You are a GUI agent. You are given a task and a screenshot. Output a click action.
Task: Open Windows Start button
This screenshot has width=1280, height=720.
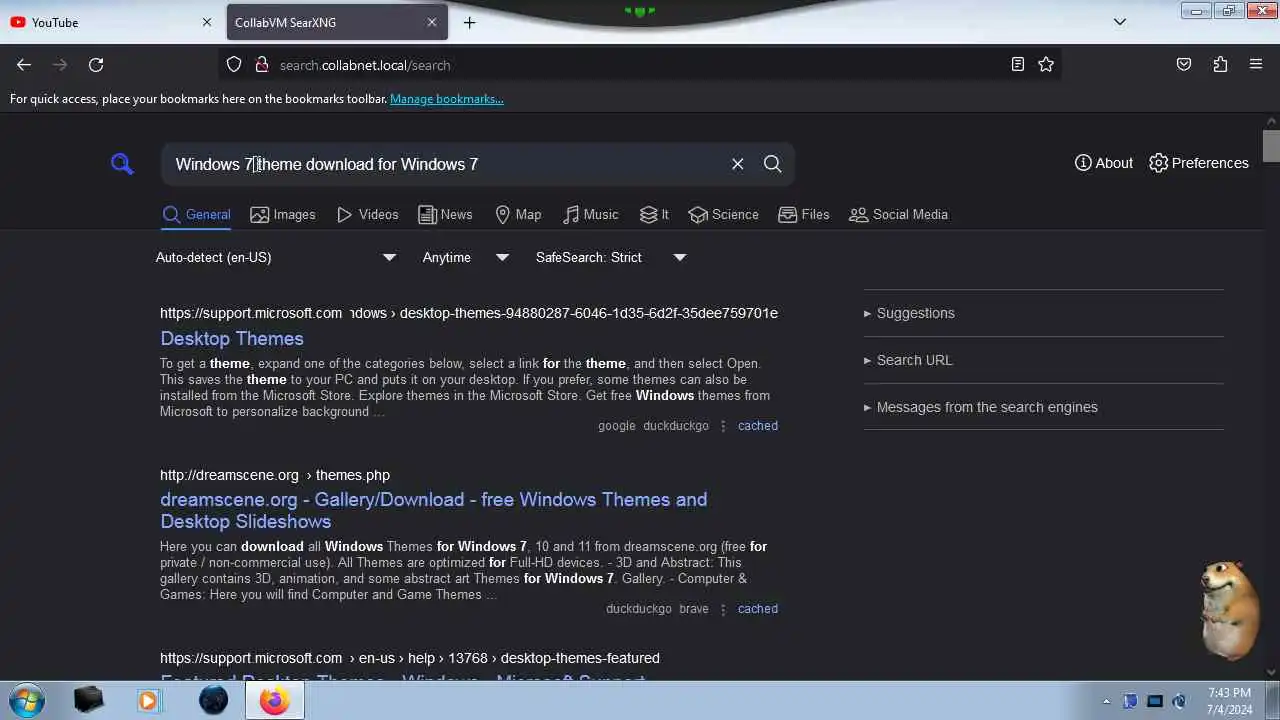point(27,700)
